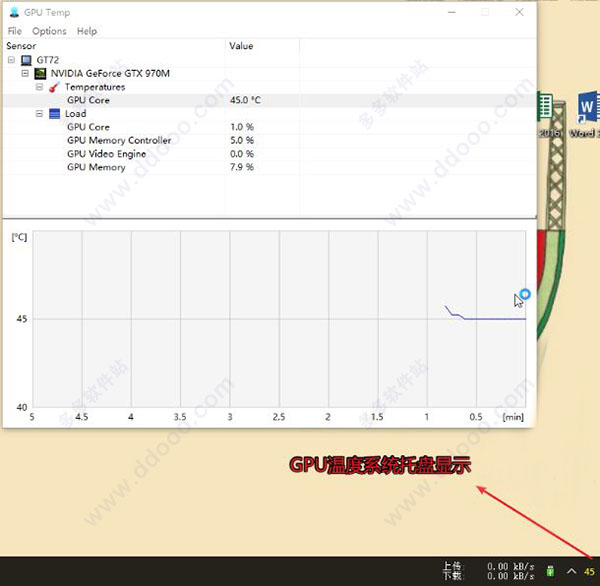Click the Temperatures label

[95, 87]
